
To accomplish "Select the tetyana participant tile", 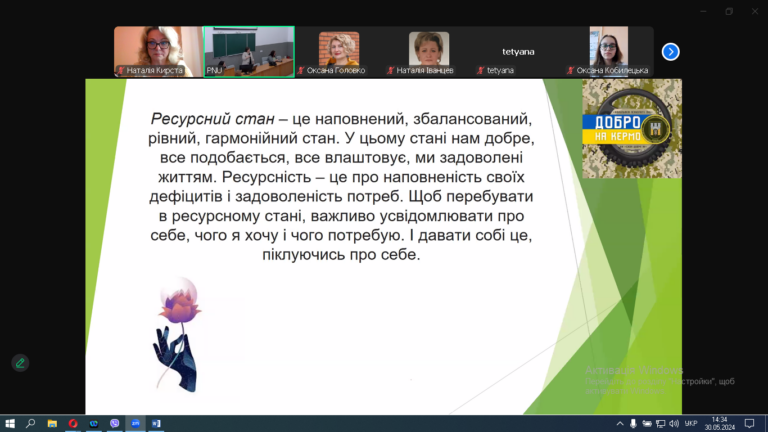I will tap(518, 51).
